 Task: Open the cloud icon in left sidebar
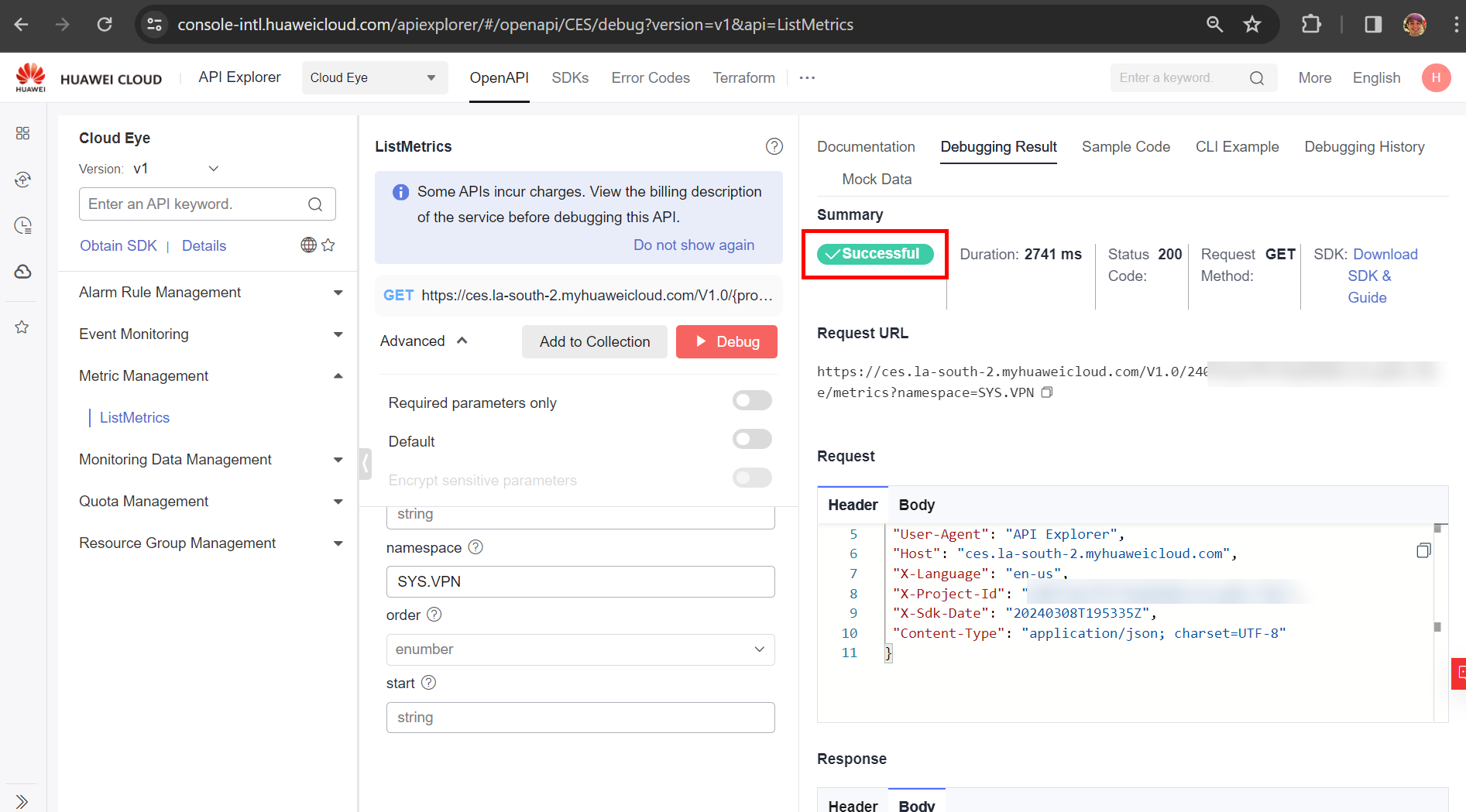pyautogui.click(x=22, y=272)
